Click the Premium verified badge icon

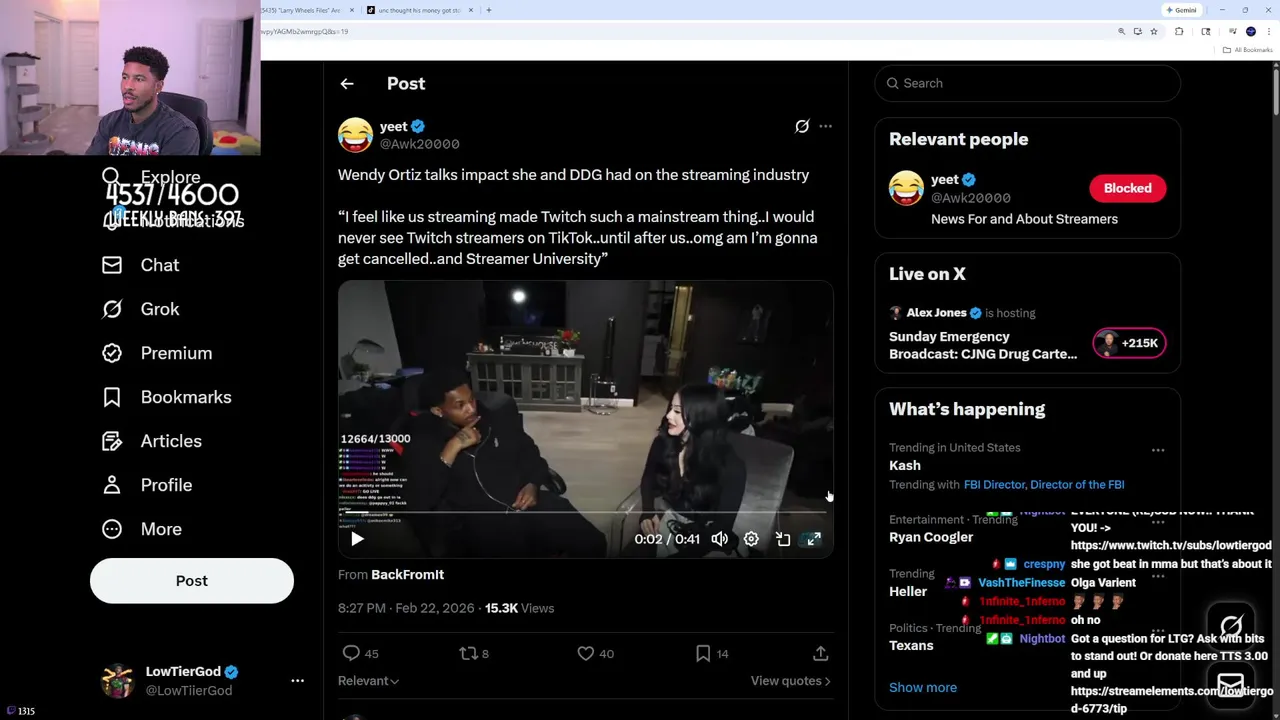112,353
